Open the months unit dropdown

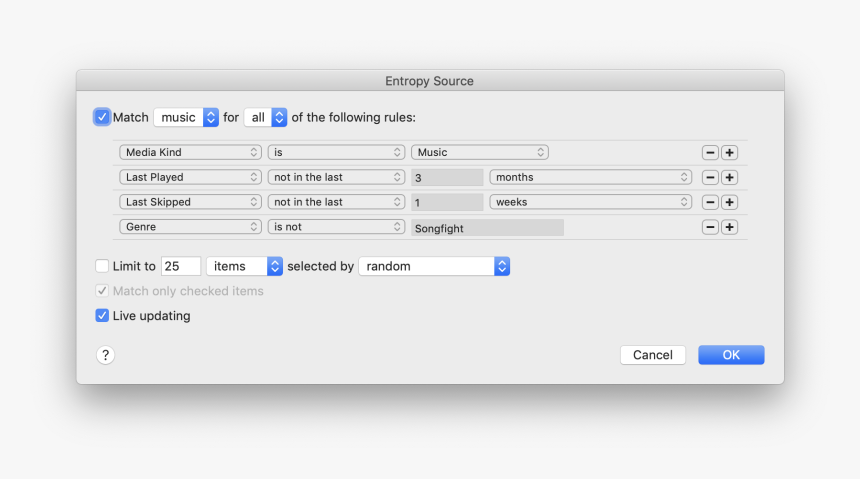(x=591, y=177)
